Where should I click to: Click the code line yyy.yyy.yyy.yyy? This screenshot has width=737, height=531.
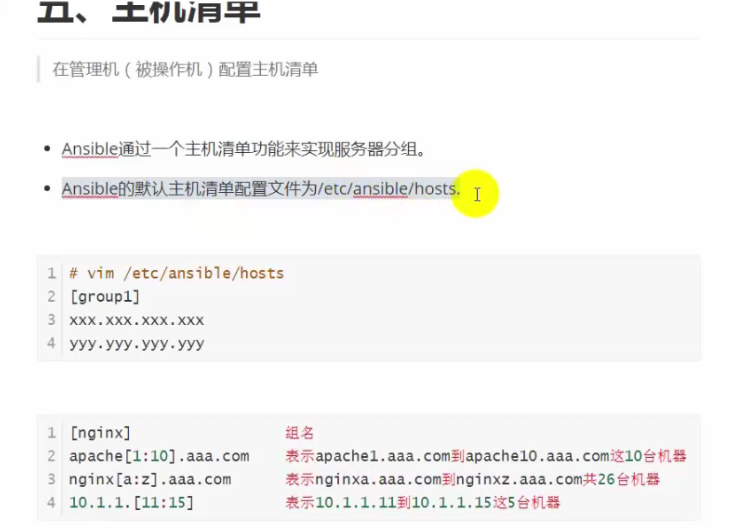(137, 344)
